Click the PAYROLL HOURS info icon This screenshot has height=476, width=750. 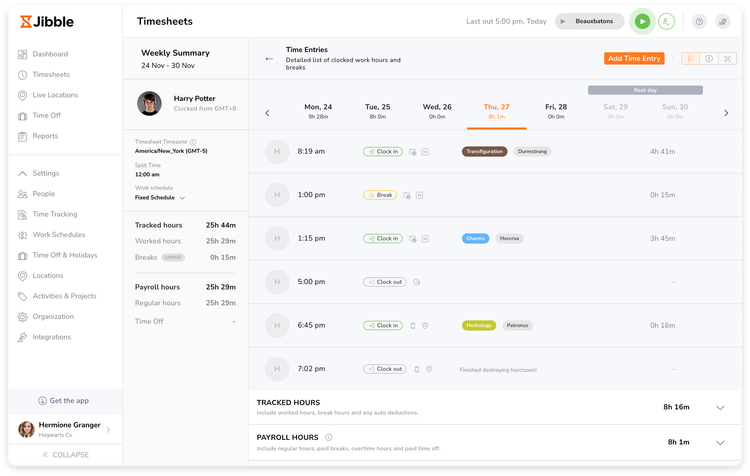pos(329,438)
